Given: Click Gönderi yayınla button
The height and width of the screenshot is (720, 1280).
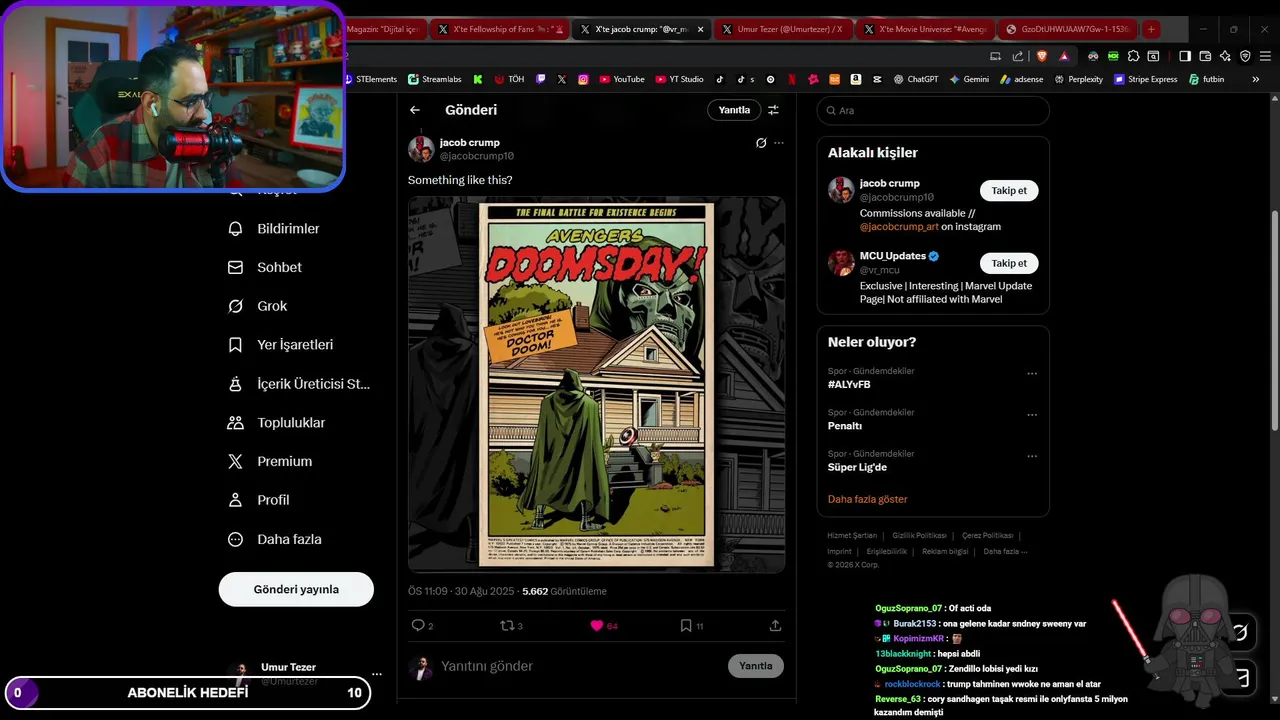Looking at the screenshot, I should 296,589.
